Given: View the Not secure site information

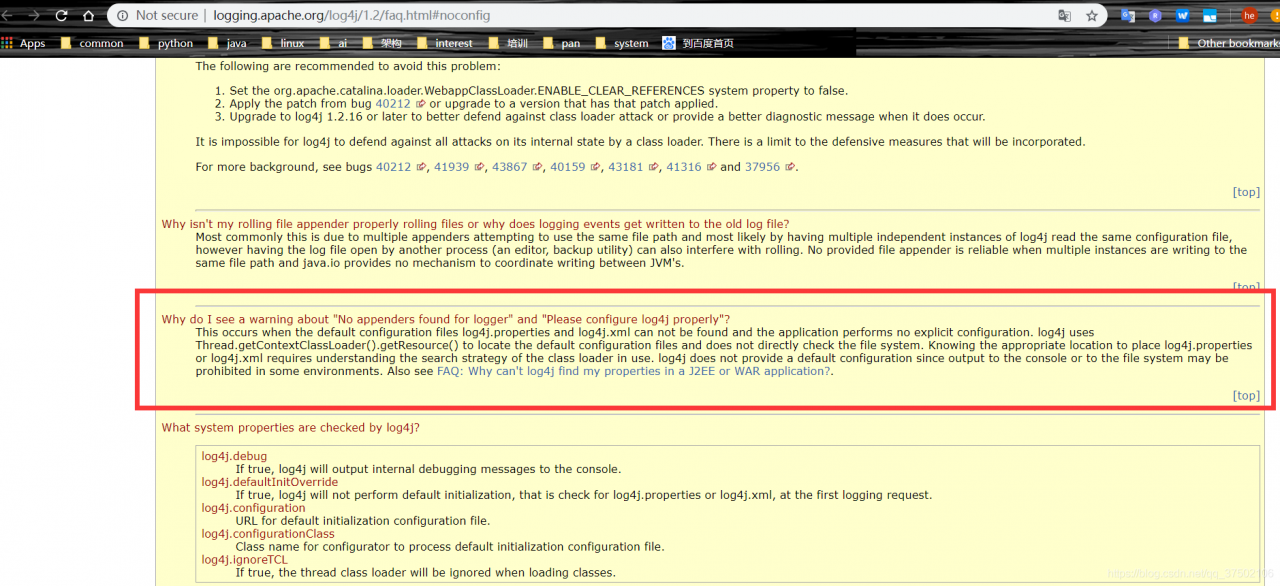Looking at the screenshot, I should [158, 16].
